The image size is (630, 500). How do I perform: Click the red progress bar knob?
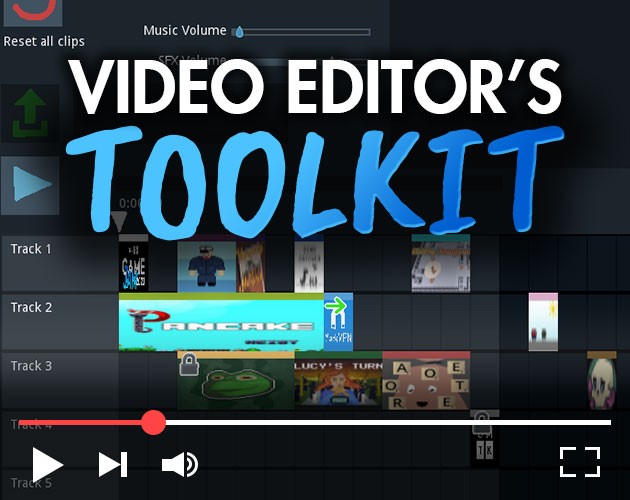click(x=153, y=422)
